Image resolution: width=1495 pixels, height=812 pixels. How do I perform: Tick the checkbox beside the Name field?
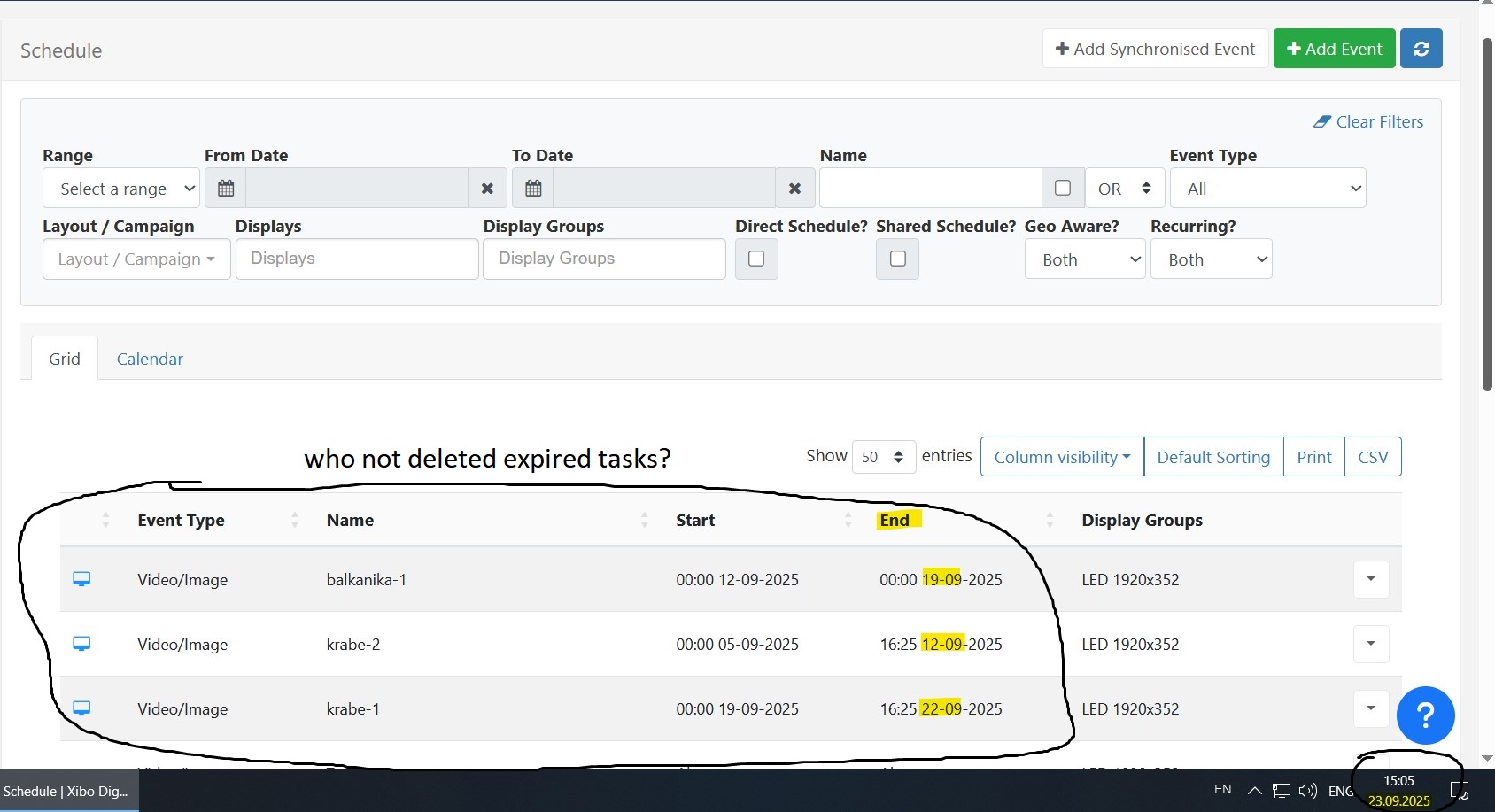[1063, 188]
